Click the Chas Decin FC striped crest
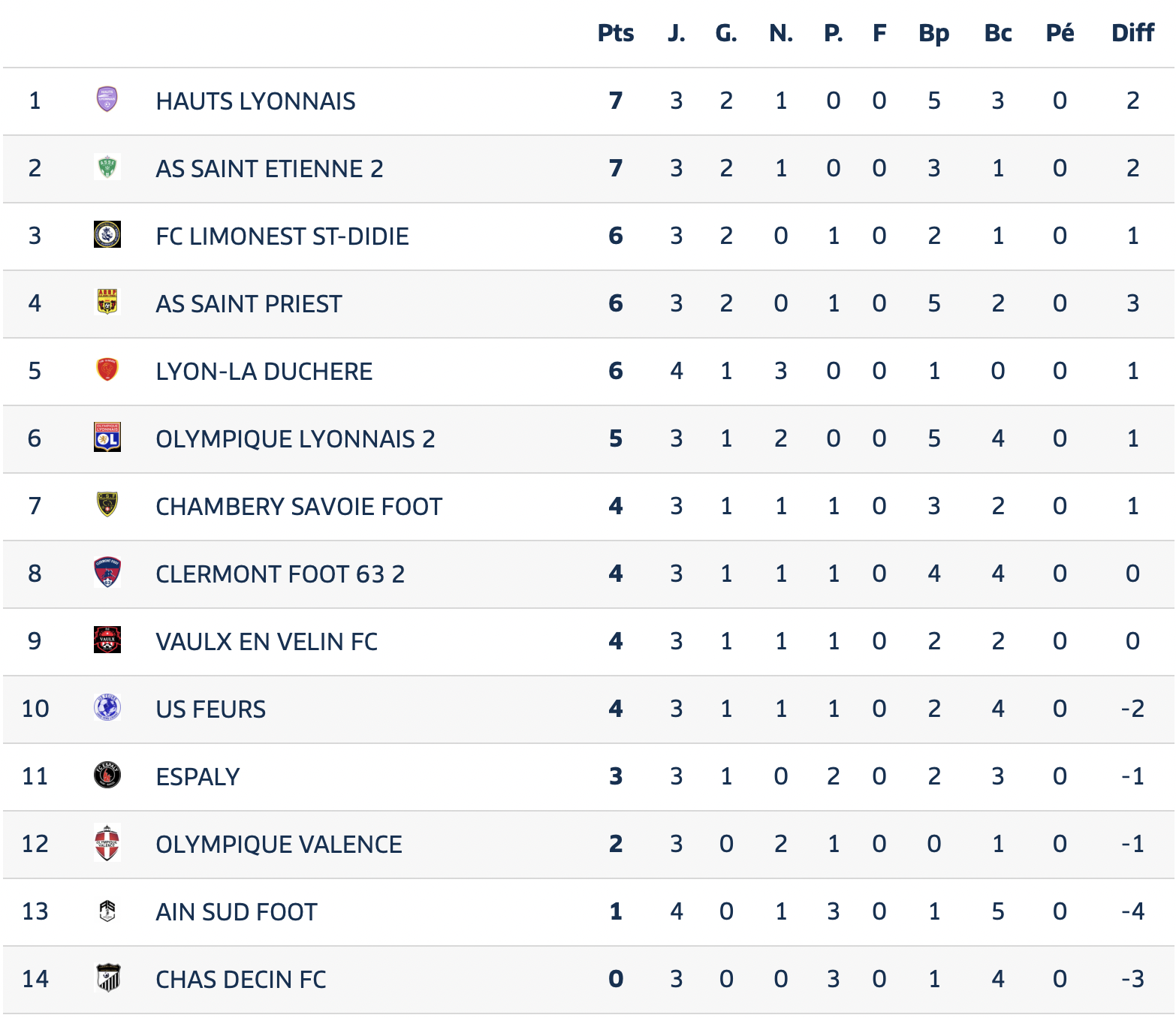The width and height of the screenshot is (1176, 1018). (x=107, y=978)
